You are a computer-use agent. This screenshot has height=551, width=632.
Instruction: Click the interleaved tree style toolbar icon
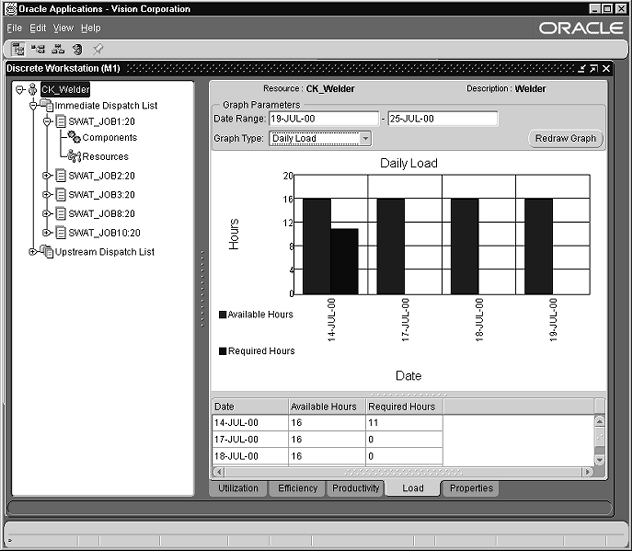pyautogui.click(x=38, y=49)
